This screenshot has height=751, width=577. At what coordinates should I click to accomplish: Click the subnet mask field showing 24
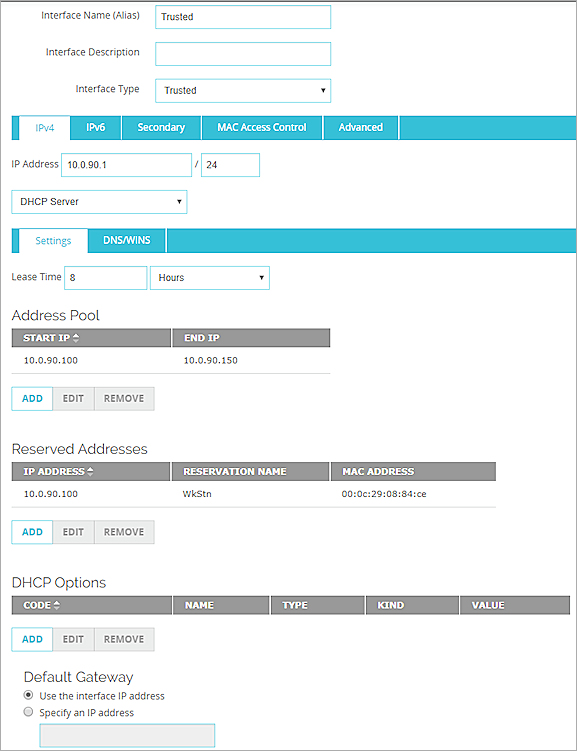point(230,165)
